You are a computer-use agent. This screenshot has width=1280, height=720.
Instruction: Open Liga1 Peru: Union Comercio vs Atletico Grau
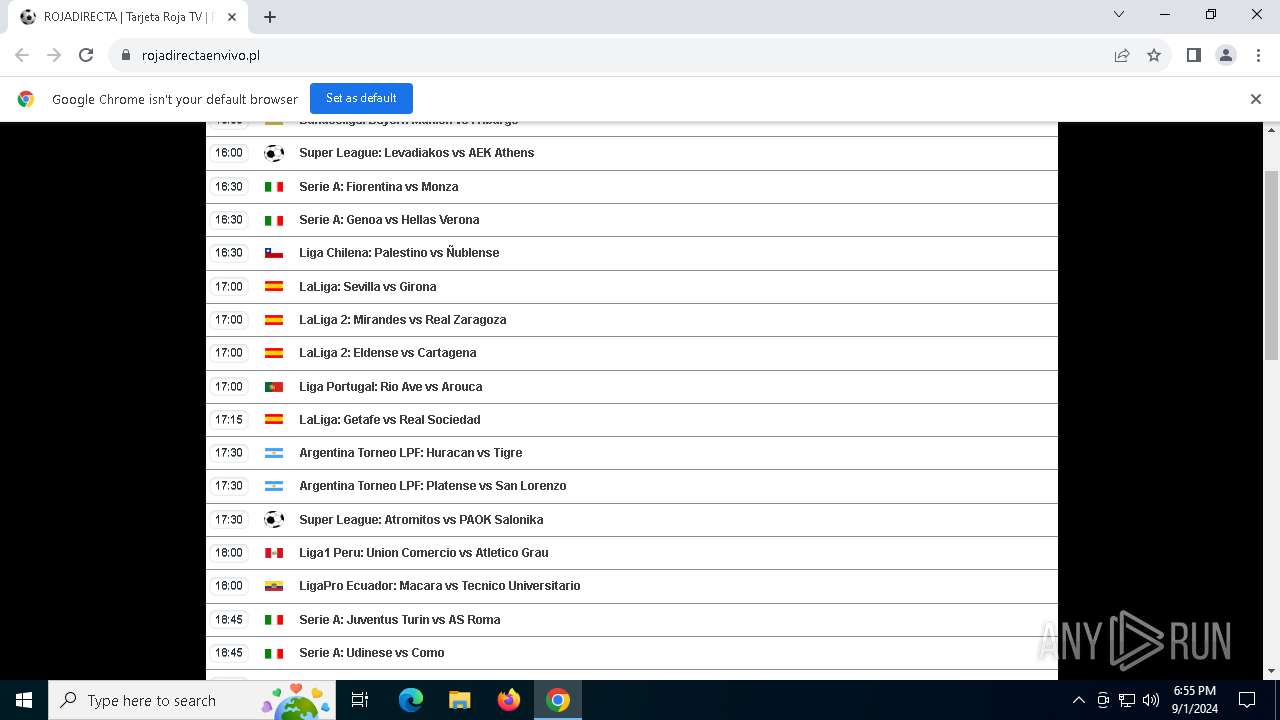pos(632,553)
